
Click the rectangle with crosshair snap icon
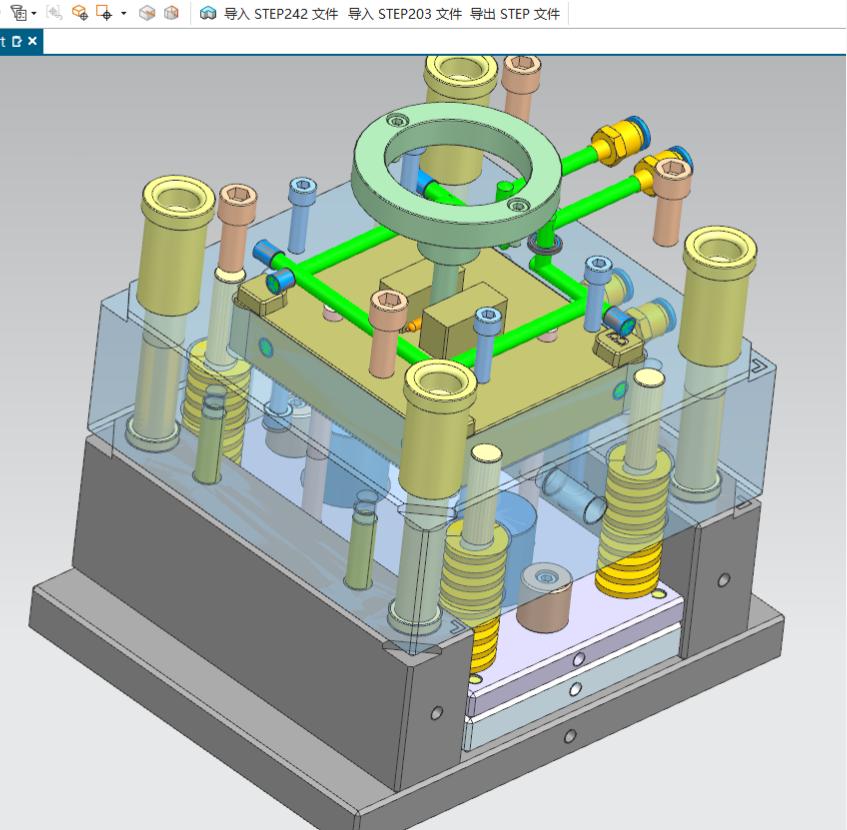[x=104, y=12]
